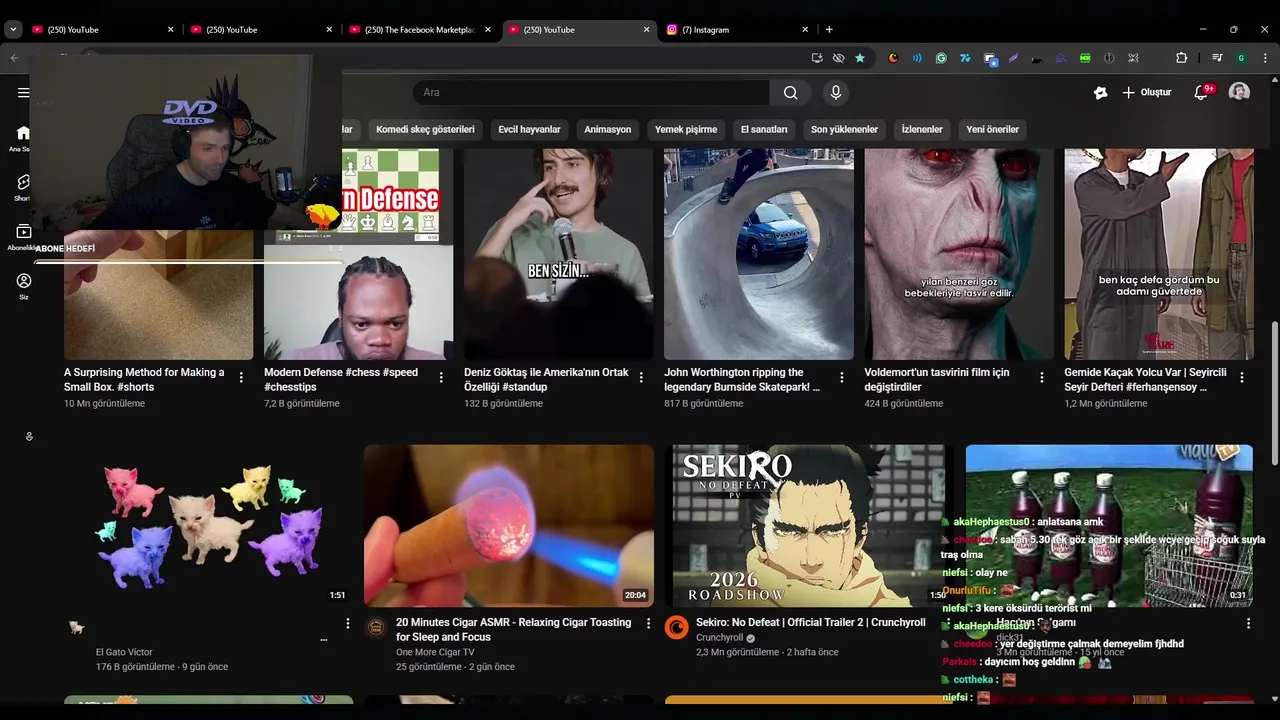Open the Crunchyroll channel avatar

tap(677, 627)
